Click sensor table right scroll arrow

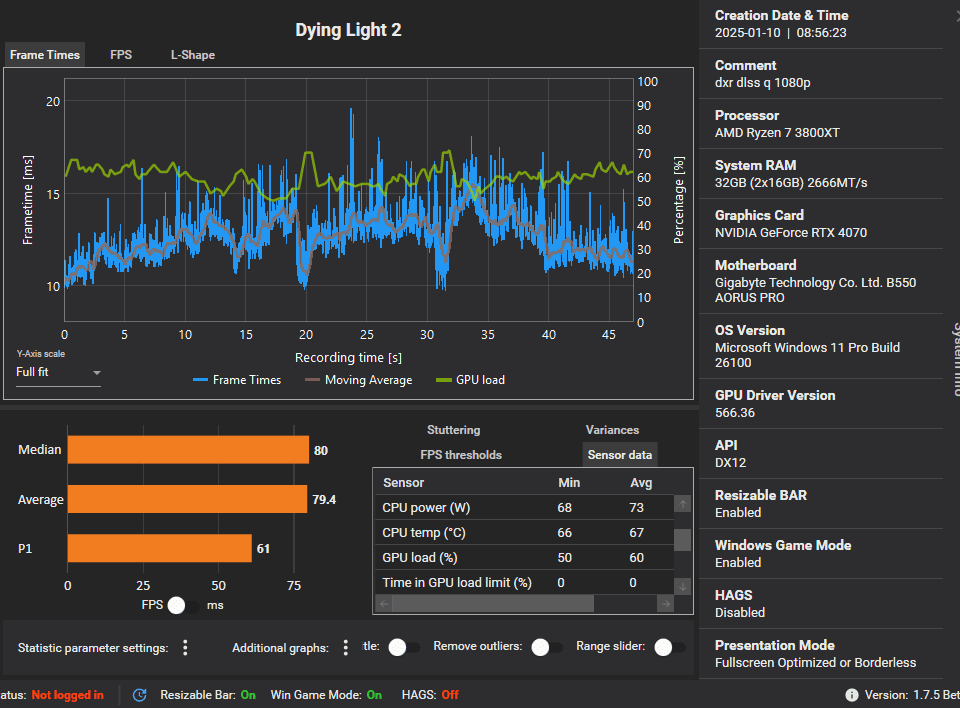coord(666,604)
